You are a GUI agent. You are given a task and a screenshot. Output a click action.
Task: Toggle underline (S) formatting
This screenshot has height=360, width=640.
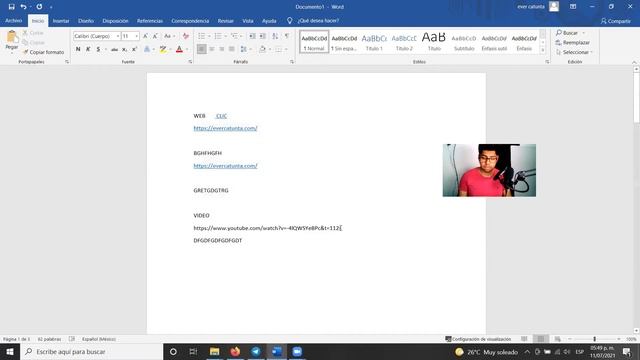click(x=98, y=49)
